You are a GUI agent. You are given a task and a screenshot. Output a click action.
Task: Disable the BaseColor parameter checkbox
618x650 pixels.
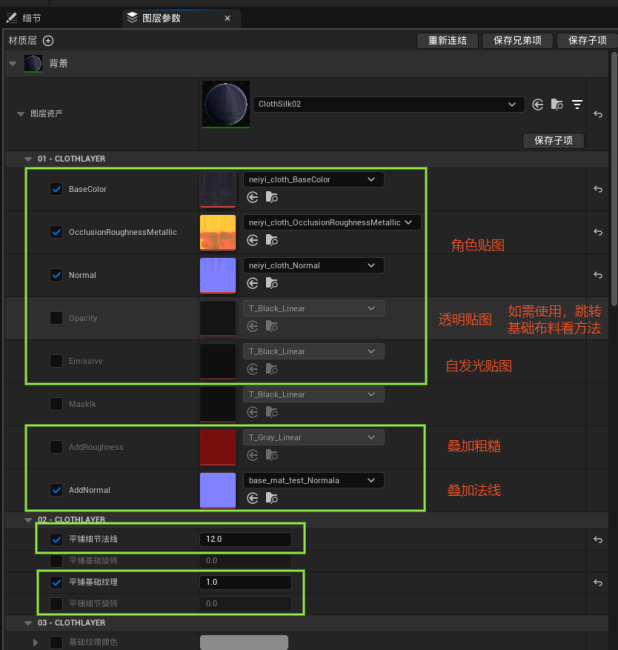click(56, 189)
